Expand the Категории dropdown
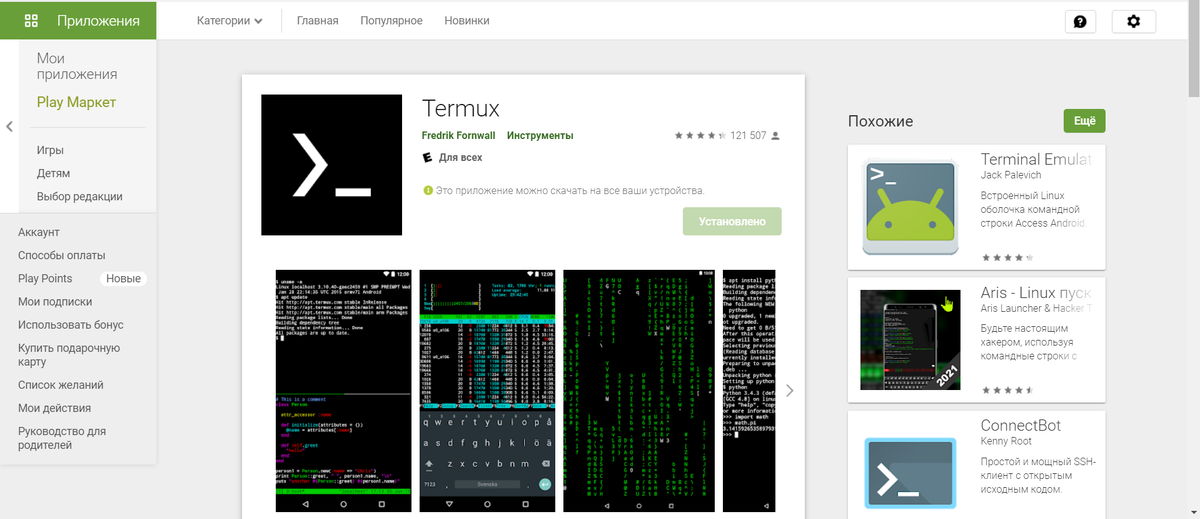 coord(230,20)
